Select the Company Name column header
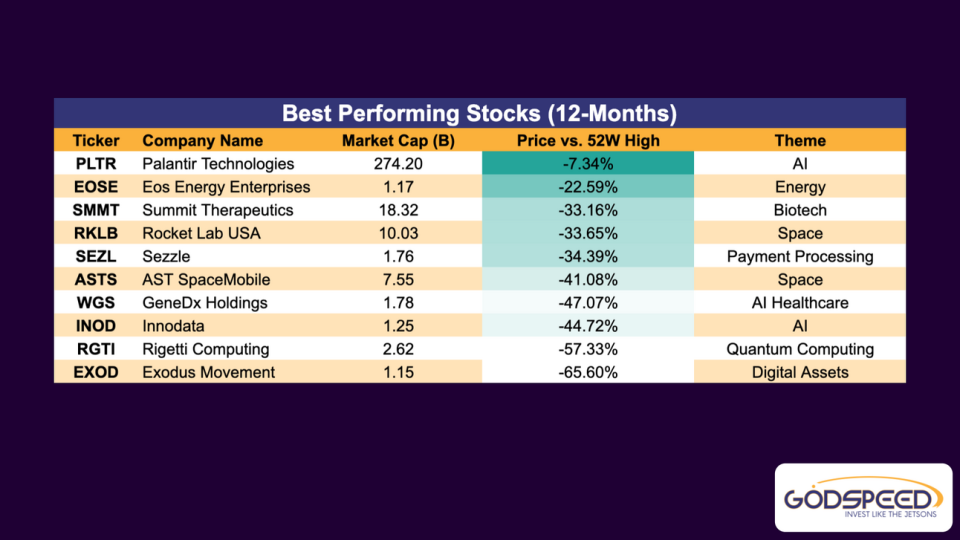Viewport: 960px width, 540px height. coord(203,141)
